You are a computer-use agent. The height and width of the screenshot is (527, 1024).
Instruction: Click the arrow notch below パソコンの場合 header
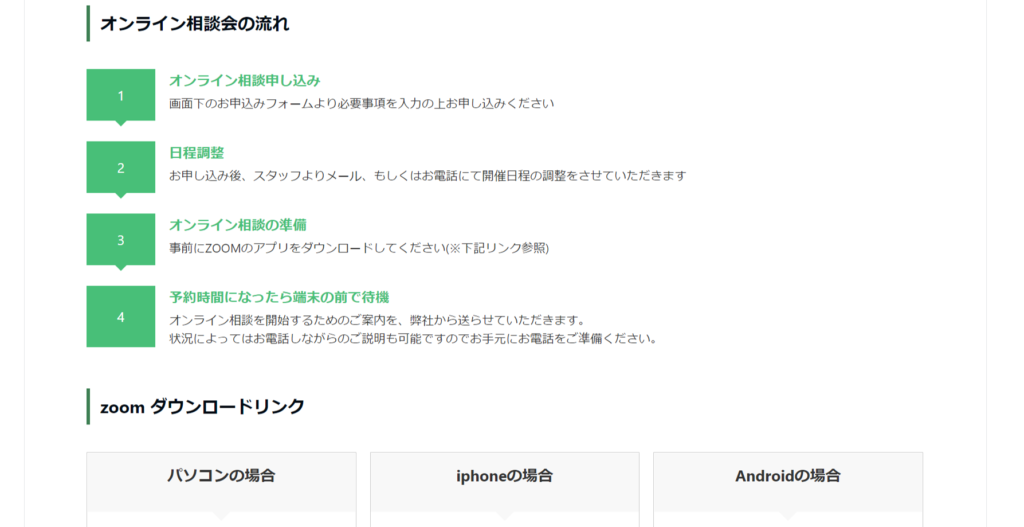221,516
